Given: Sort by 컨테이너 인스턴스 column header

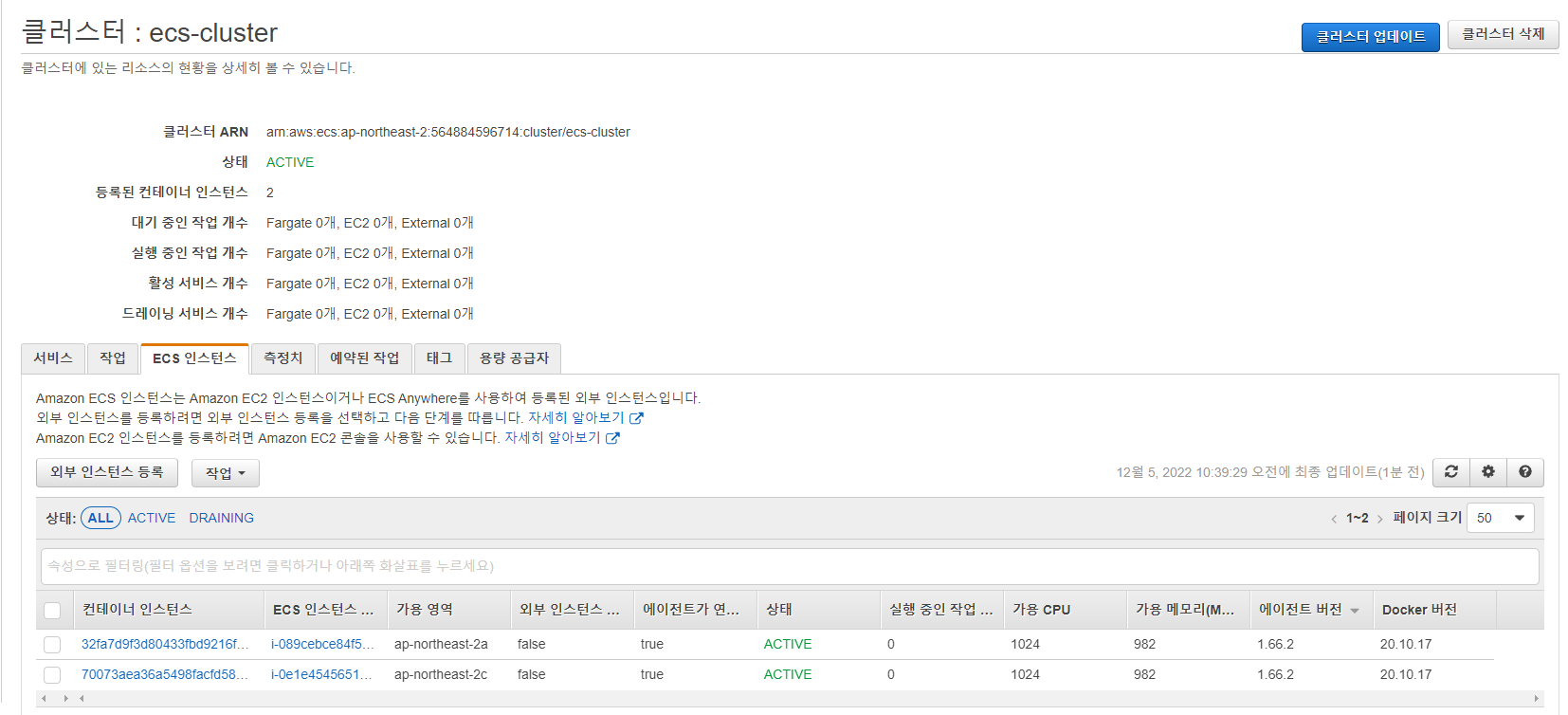Looking at the screenshot, I should click(169, 610).
